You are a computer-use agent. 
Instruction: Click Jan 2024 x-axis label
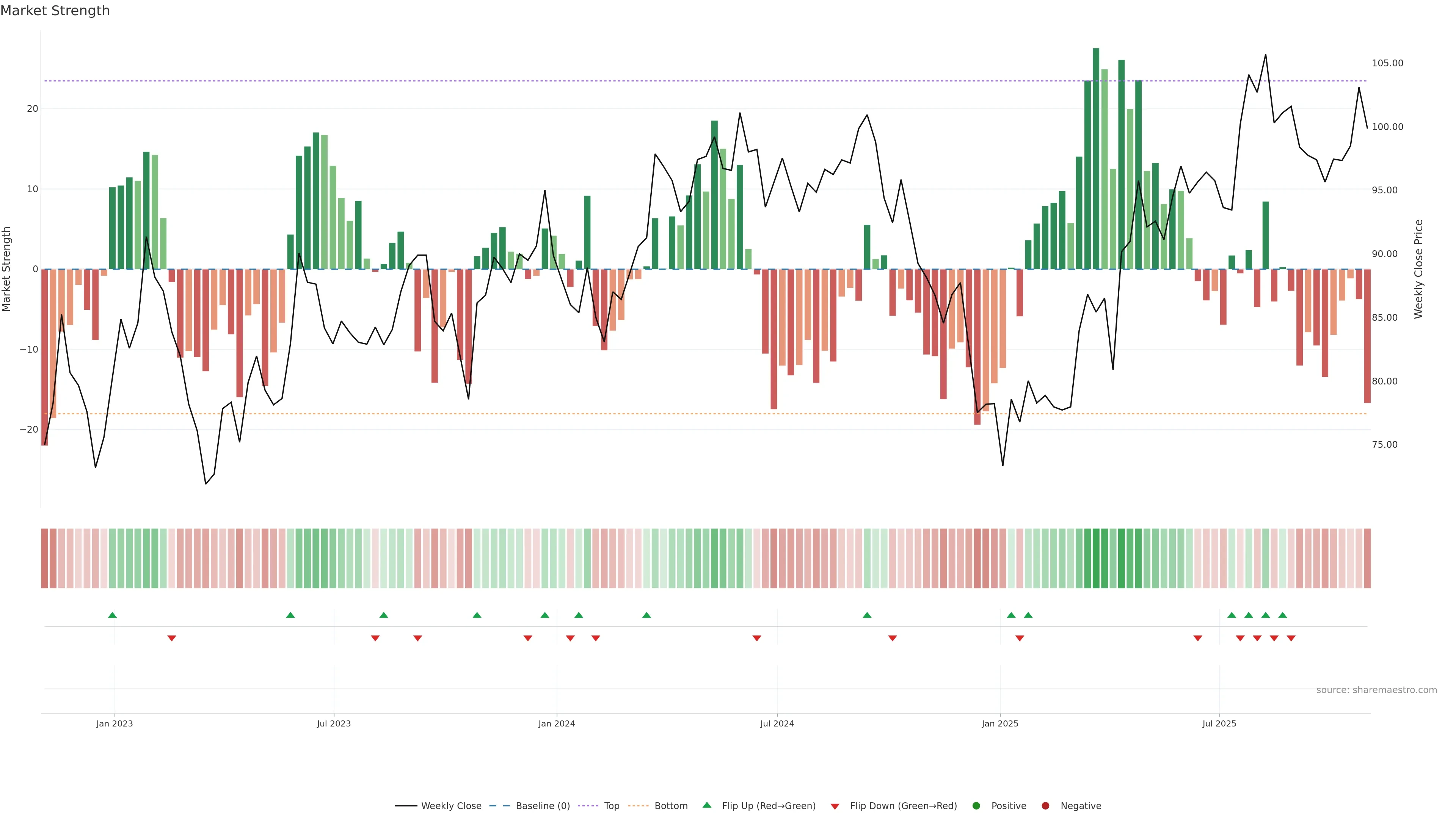click(x=557, y=723)
